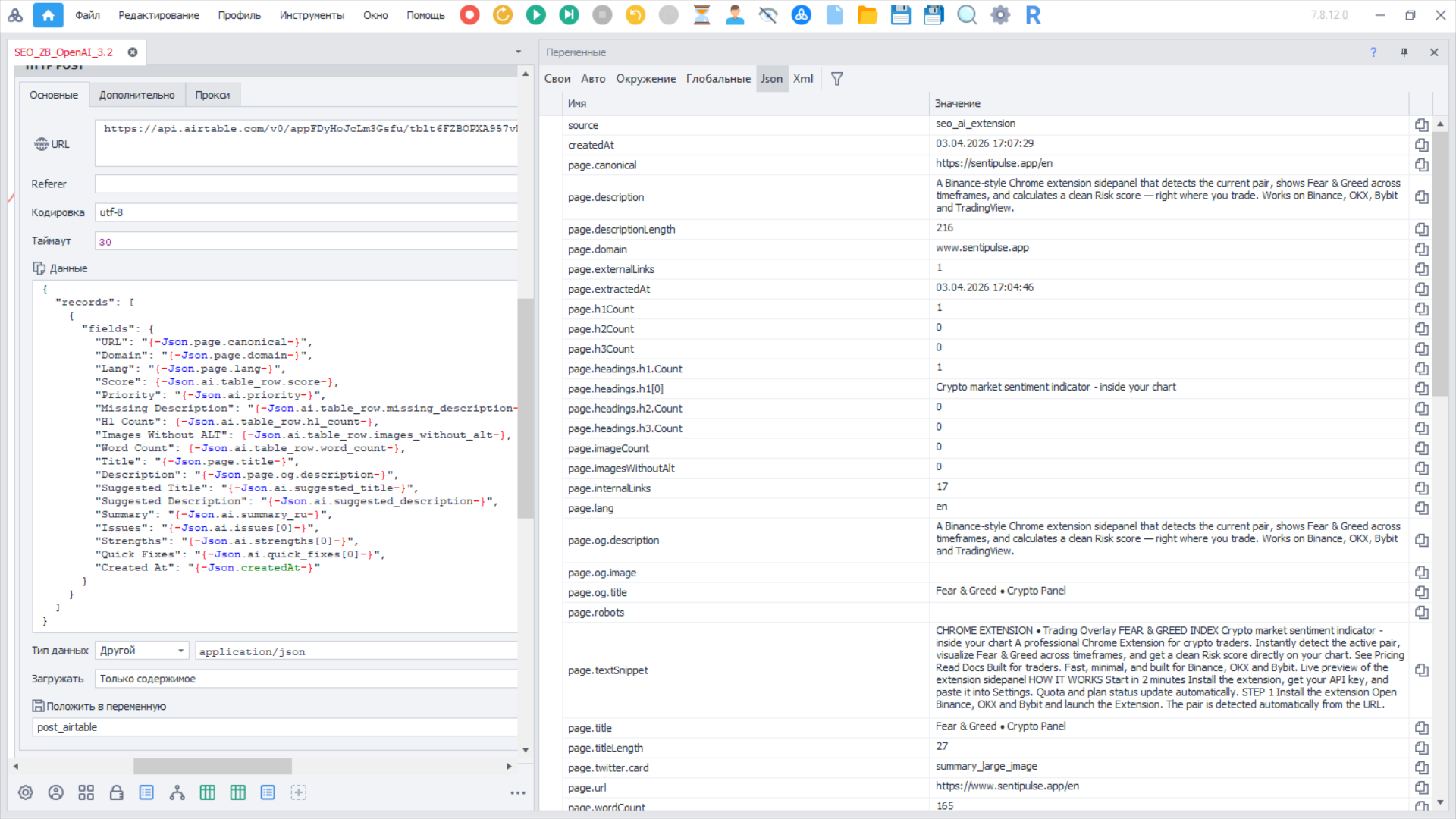Click the lock icon in bottom bar
Screen dimensions: 1456x819
click(x=116, y=792)
